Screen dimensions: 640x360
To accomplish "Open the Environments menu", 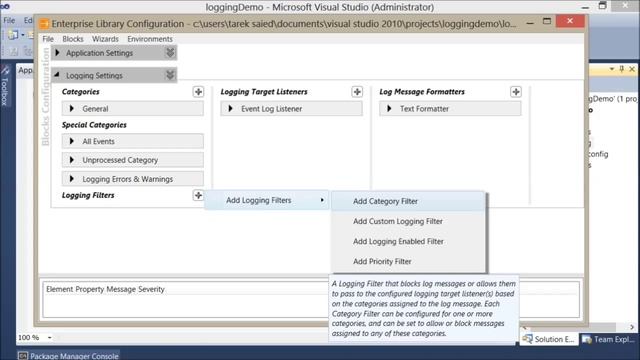I will tap(150, 39).
